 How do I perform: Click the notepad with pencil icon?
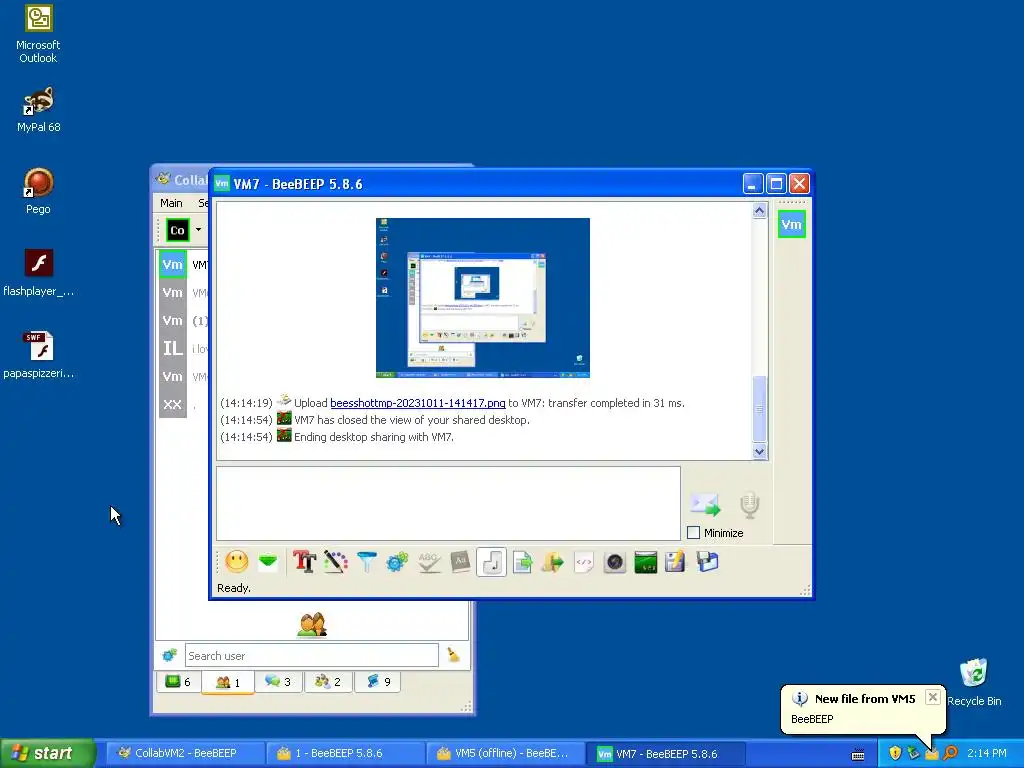[675, 562]
